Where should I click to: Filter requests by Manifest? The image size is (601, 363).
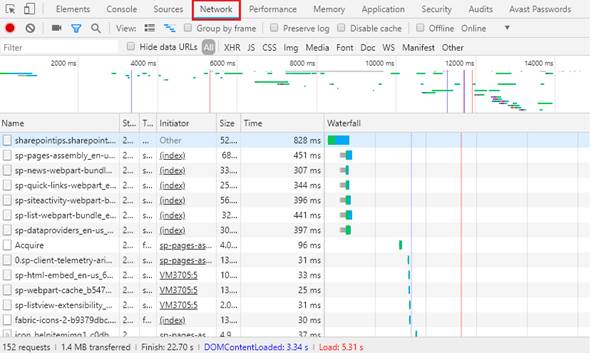coord(418,48)
